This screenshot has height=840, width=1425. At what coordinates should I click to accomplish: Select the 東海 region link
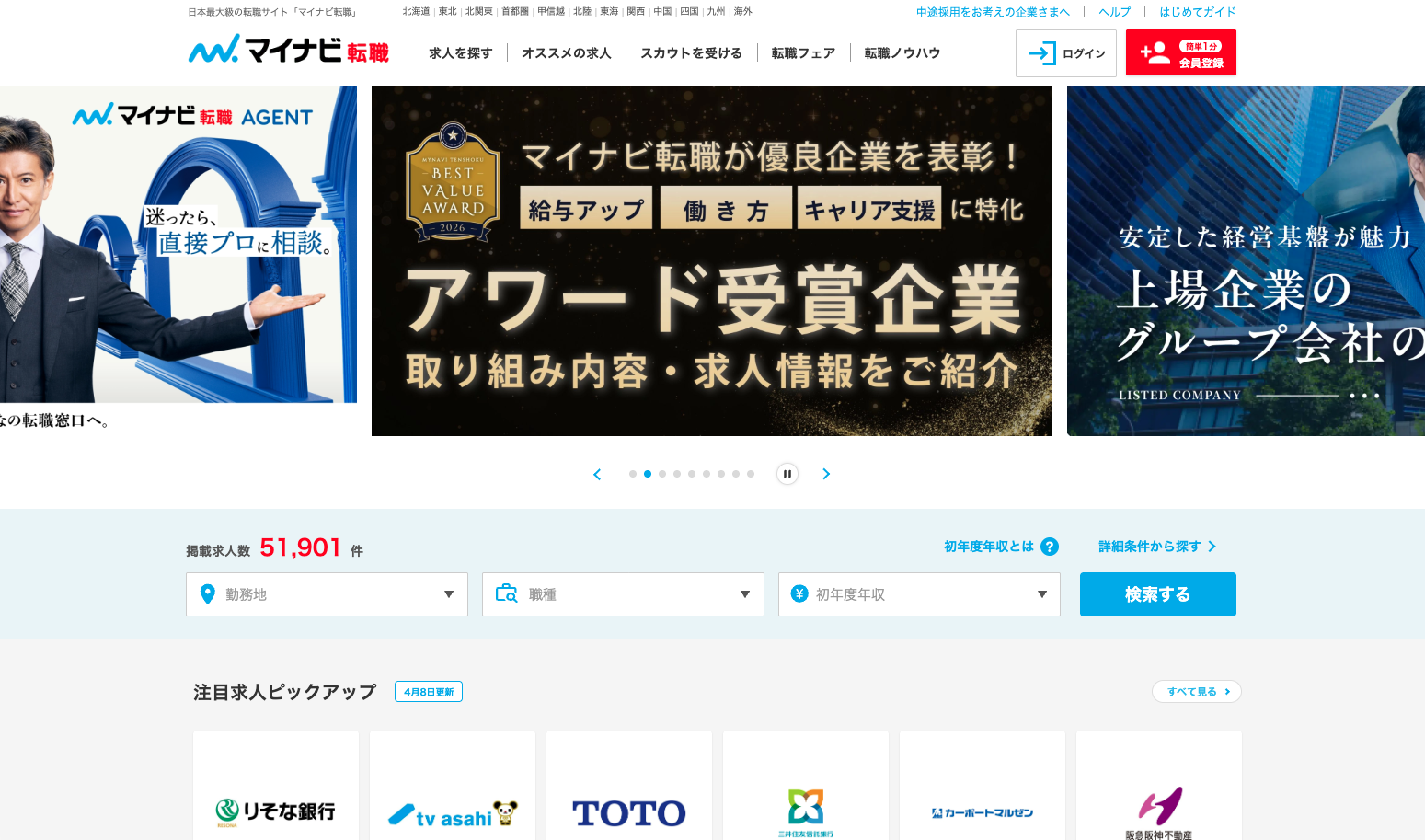click(x=609, y=12)
